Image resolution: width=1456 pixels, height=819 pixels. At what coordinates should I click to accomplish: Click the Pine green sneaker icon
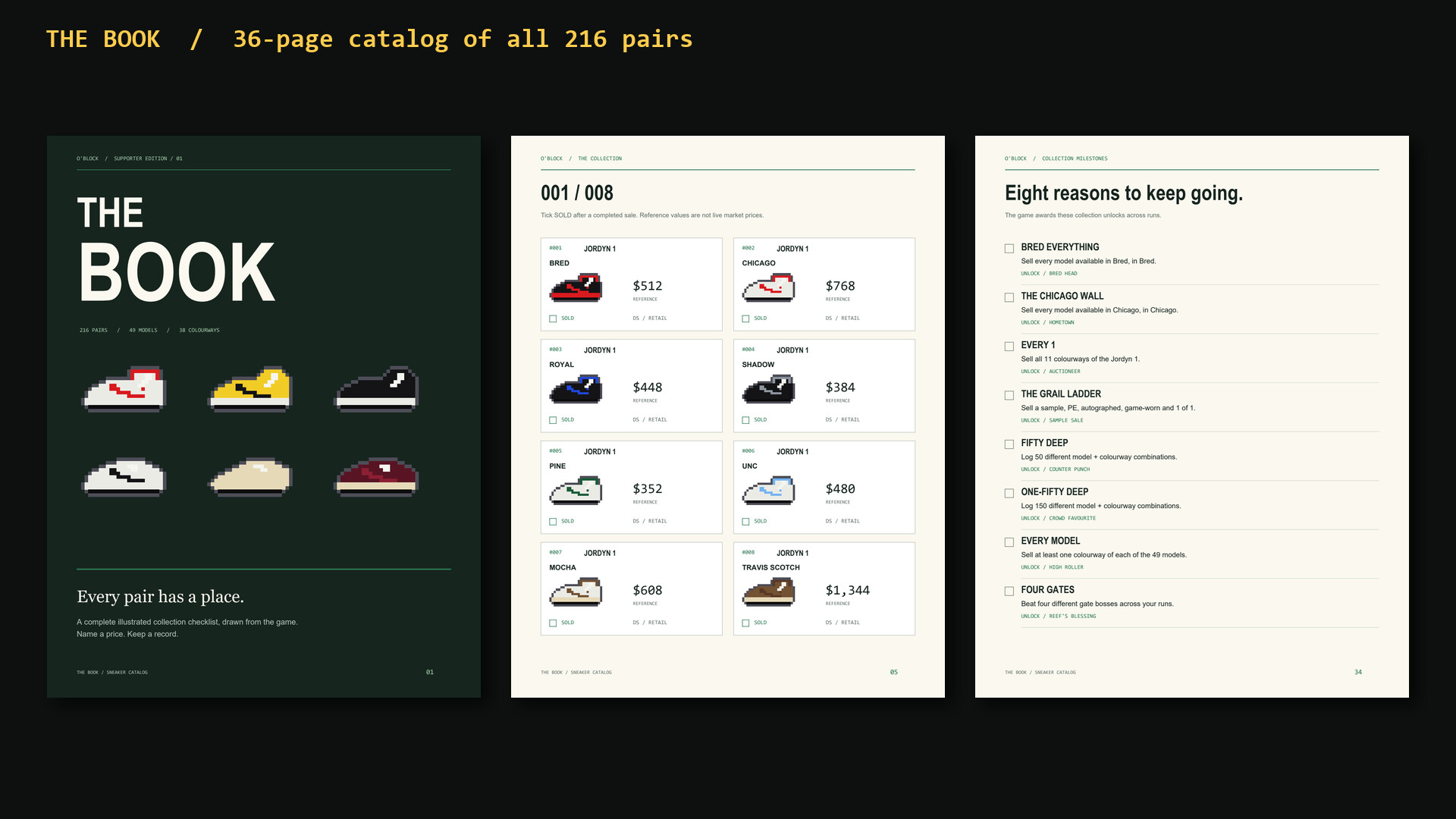point(576,491)
